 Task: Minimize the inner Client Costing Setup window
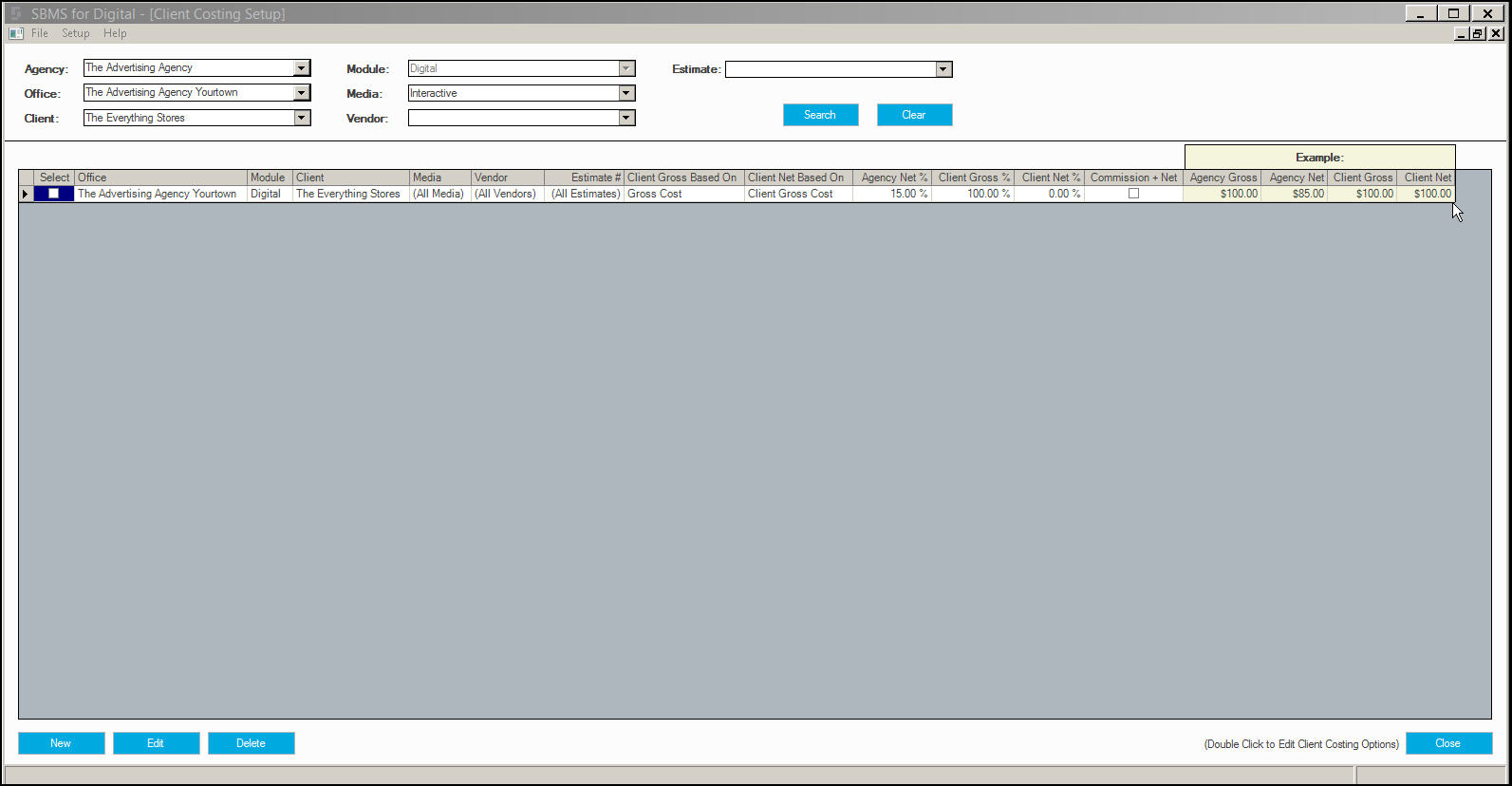coord(1462,33)
